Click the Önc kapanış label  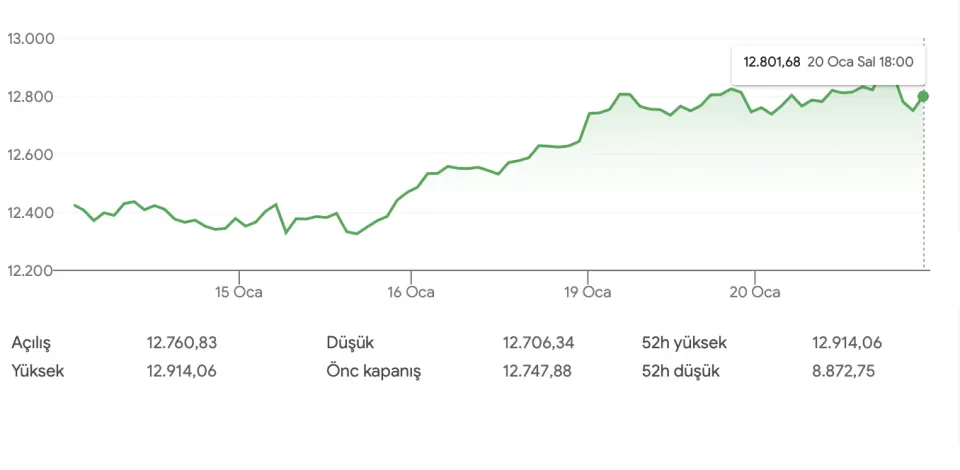[374, 371]
